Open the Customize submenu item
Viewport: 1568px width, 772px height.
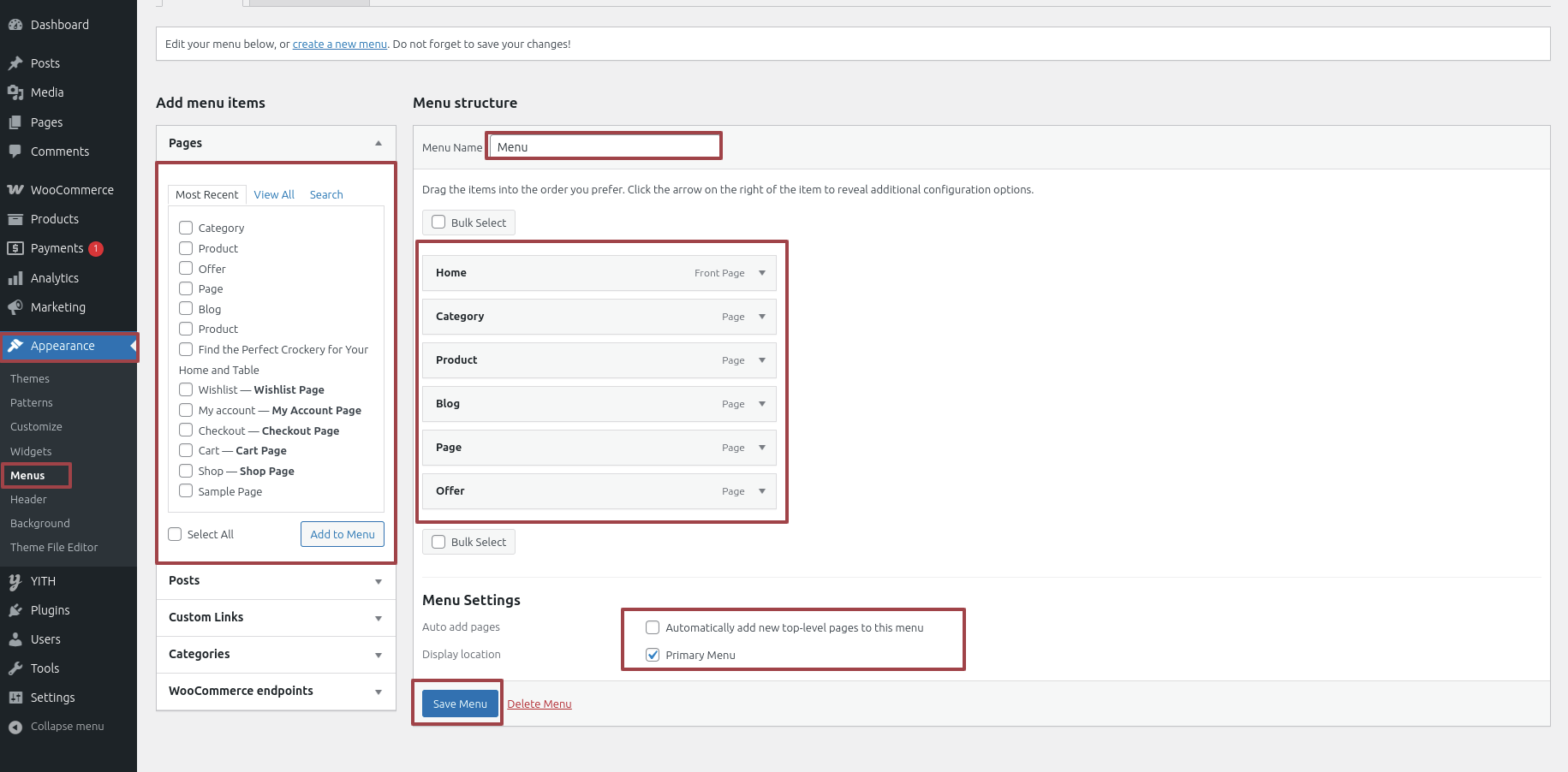(36, 427)
